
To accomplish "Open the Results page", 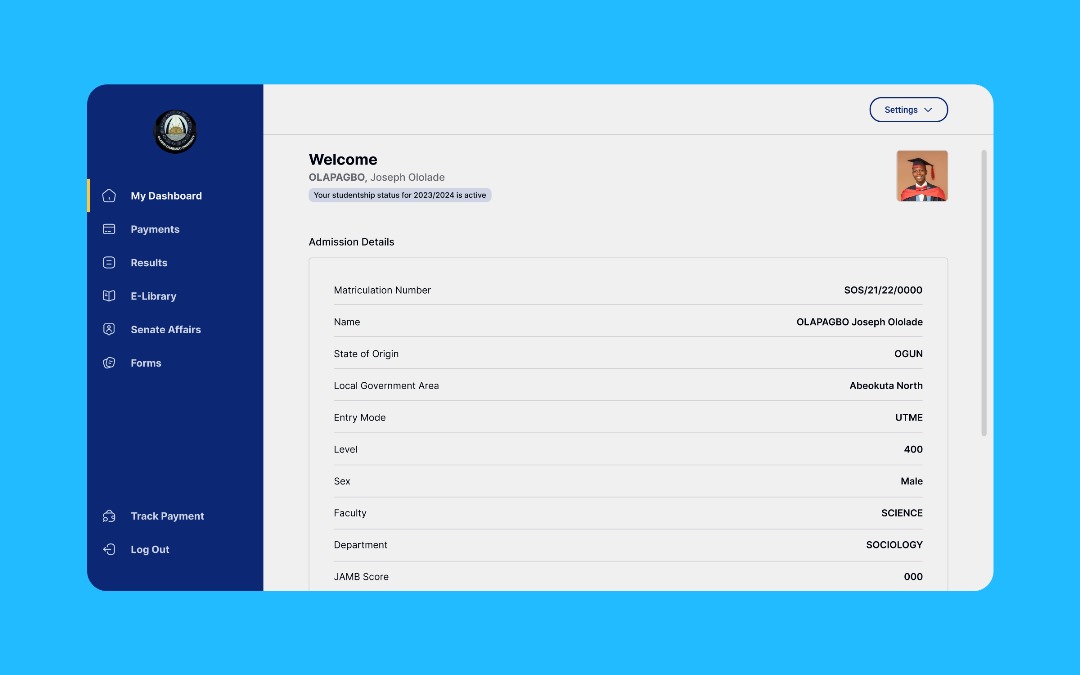I will click(x=149, y=262).
